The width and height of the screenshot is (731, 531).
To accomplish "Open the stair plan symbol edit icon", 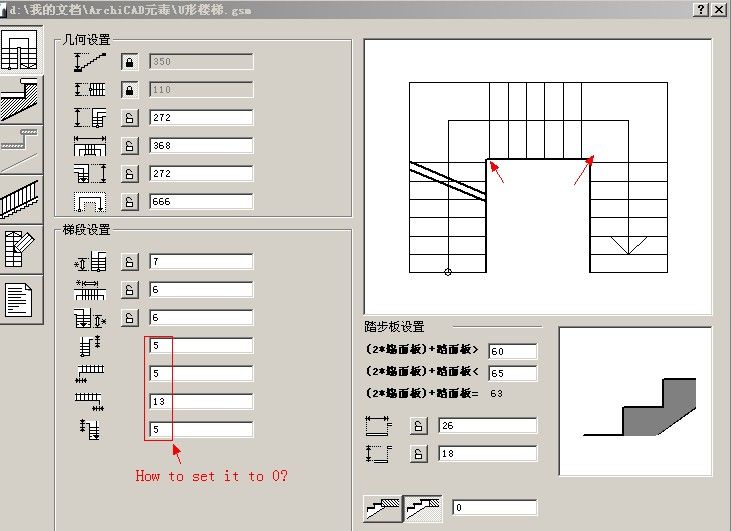I will (20, 249).
